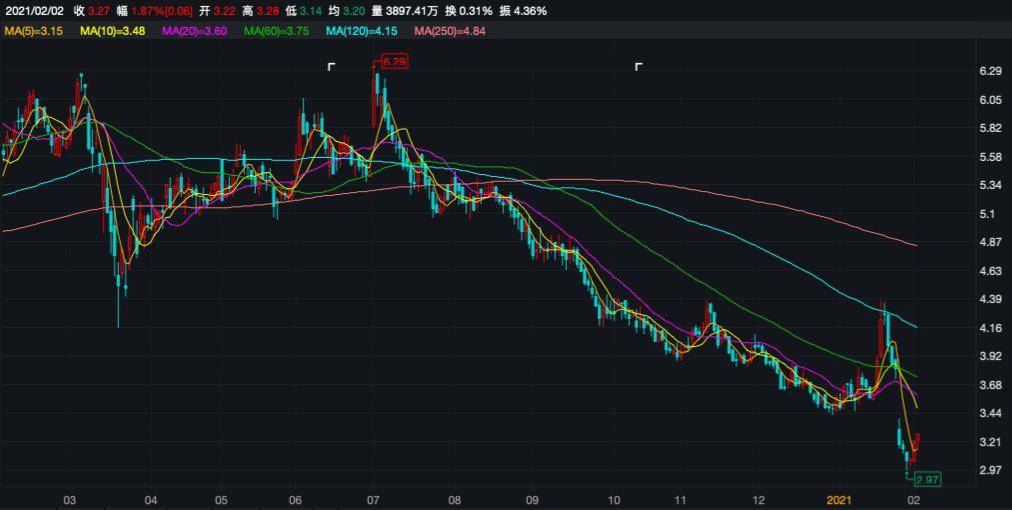1012x510 pixels.
Task: Click the 07 month label on time axis
Action: [x=373, y=498]
